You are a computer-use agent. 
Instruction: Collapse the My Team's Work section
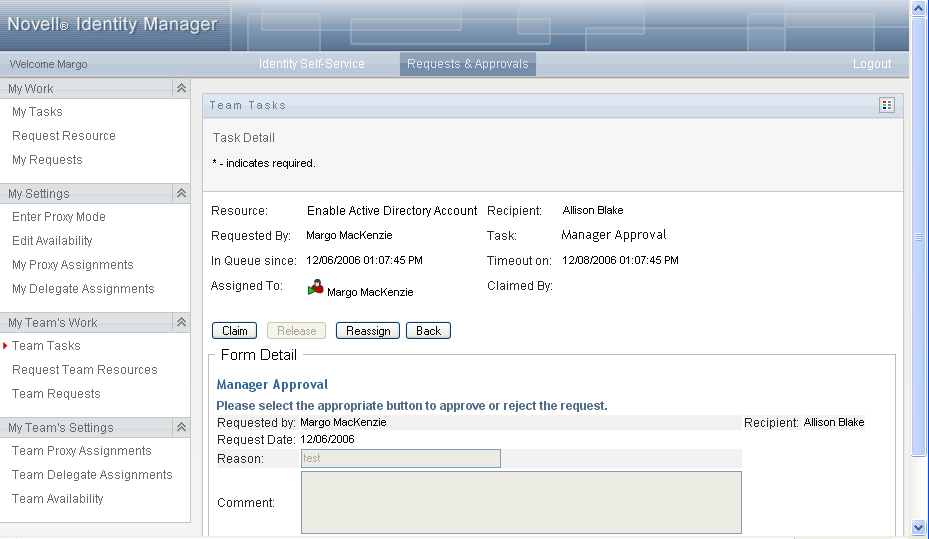click(181, 322)
